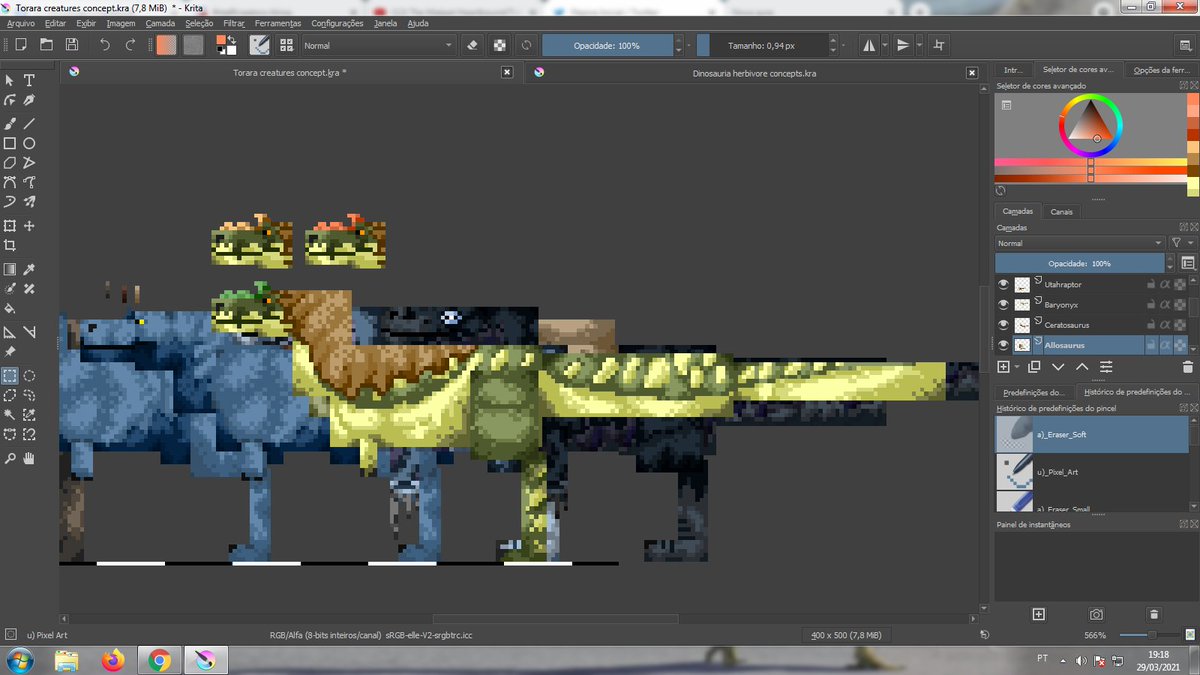This screenshot has width=1200, height=675.
Task: Adjust the 566% zoom slider
Action: pos(1152,635)
